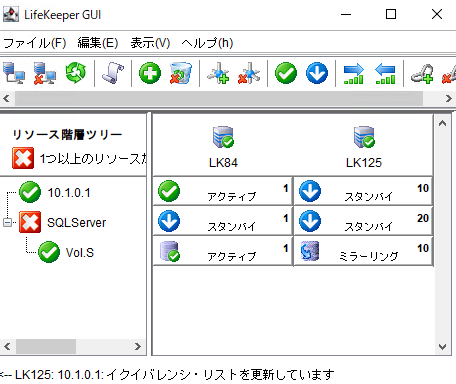
Task: Click the tree pane scroll left arrow
Action: pyautogui.click(x=7, y=347)
